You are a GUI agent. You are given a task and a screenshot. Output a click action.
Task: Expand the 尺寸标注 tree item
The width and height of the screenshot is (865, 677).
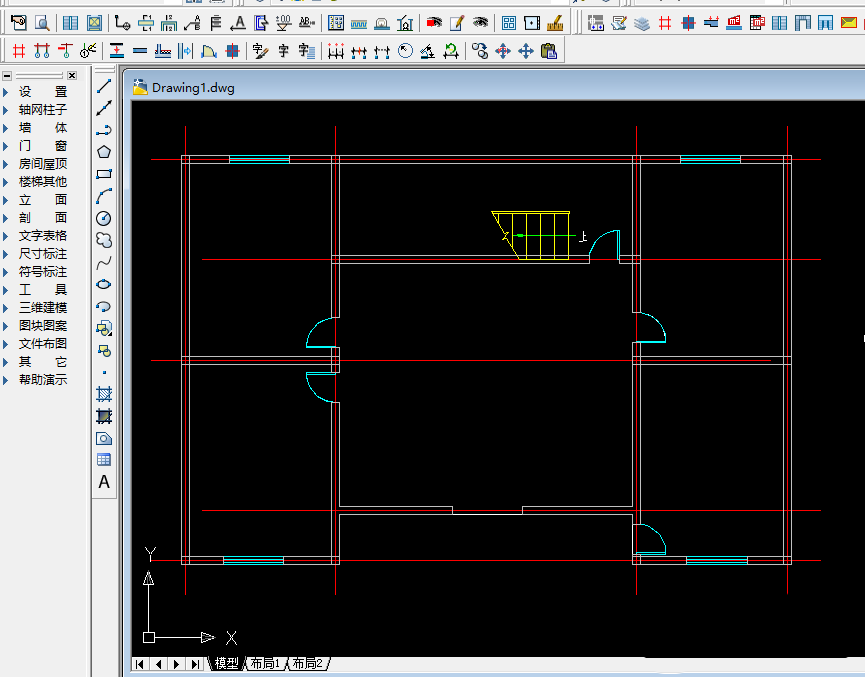pyautogui.click(x=42, y=254)
